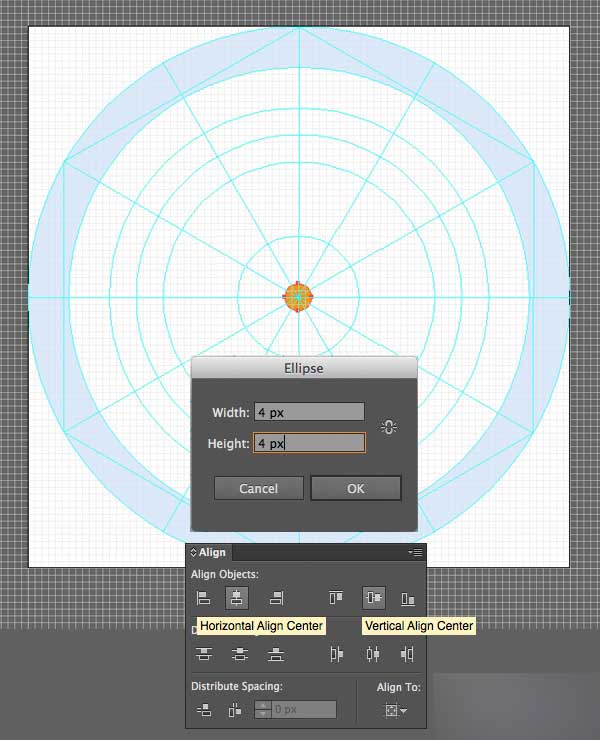The height and width of the screenshot is (740, 600).
Task: Select the orange circle at canvas center
Action: pyautogui.click(x=298, y=297)
